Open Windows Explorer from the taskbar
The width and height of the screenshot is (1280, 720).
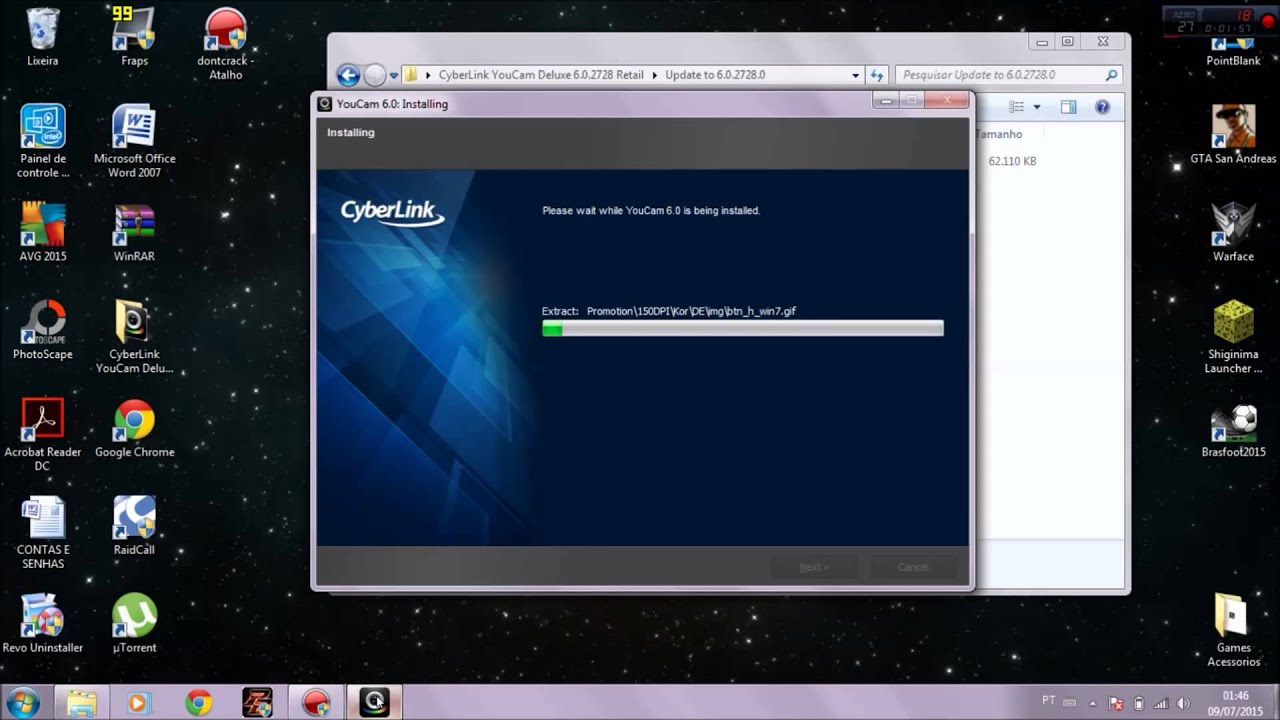coord(81,702)
